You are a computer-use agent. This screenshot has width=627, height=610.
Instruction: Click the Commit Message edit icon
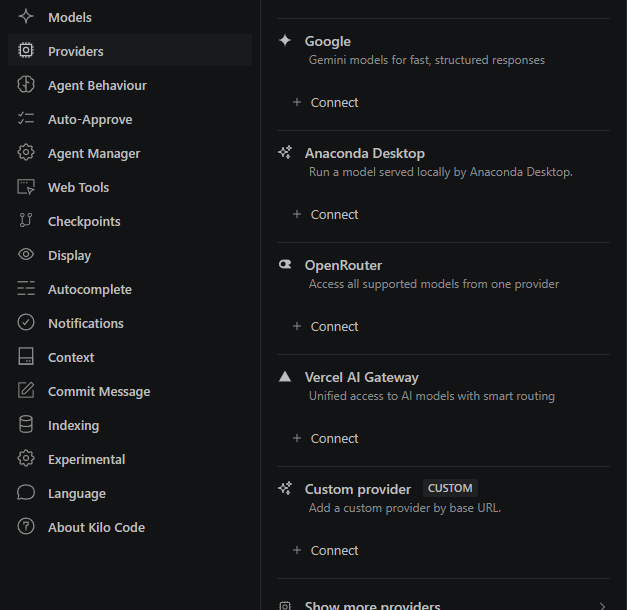(26, 390)
